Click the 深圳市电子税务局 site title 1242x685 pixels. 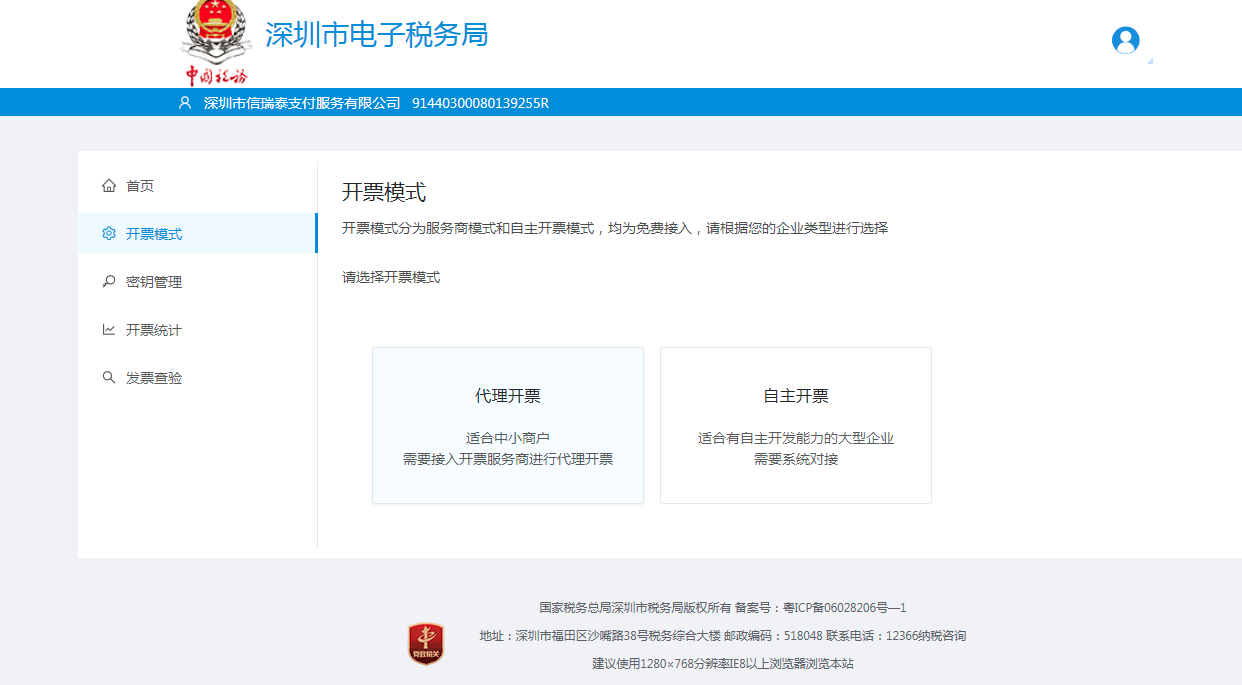376,35
